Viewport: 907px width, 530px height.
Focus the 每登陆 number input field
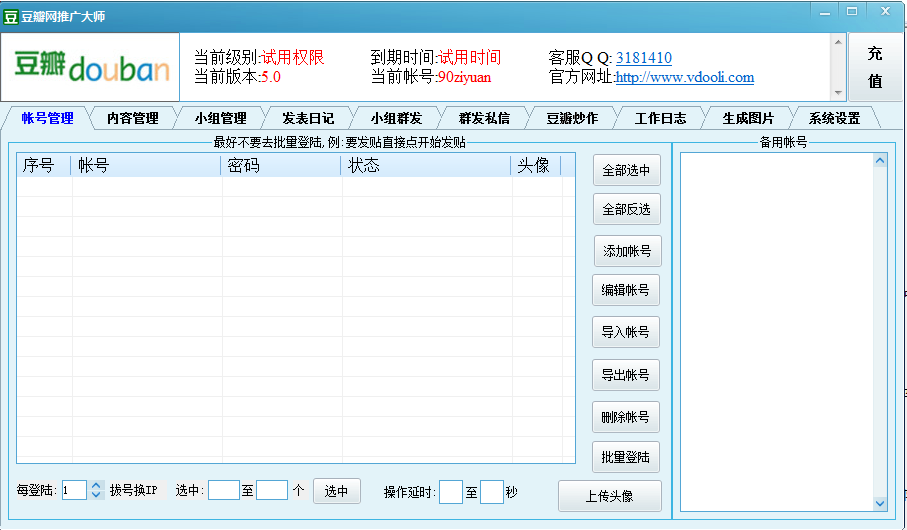coord(75,490)
